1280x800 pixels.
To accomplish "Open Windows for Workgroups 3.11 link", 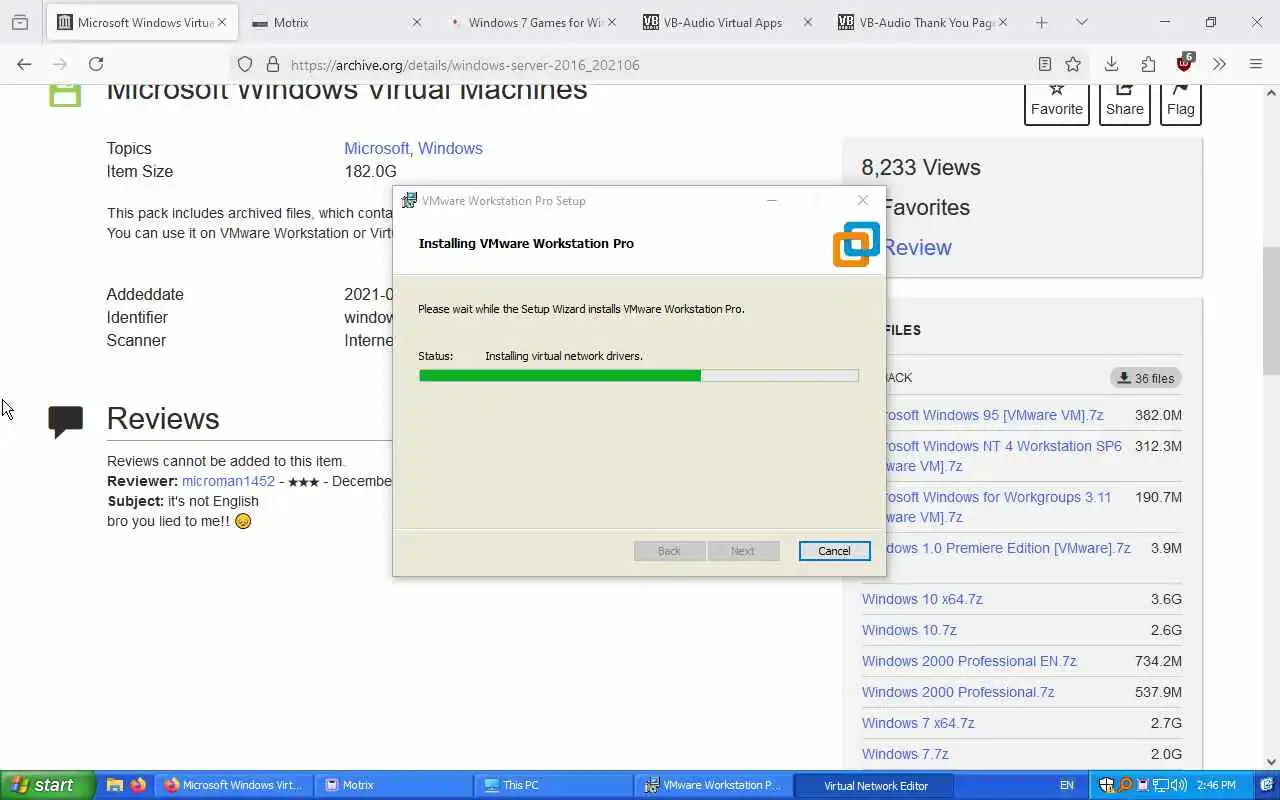I will 999,507.
